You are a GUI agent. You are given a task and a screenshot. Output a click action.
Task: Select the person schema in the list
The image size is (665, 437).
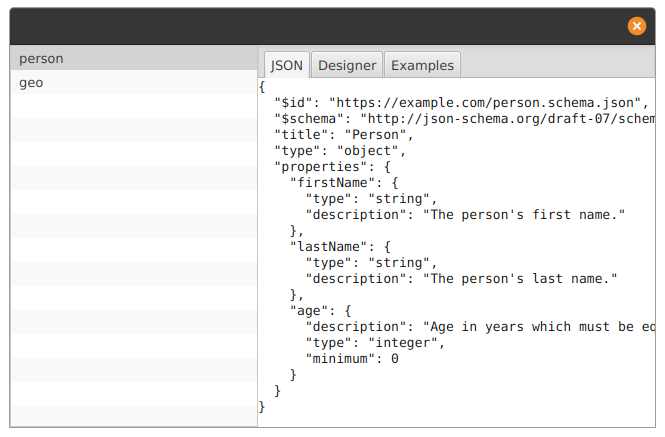[134, 58]
